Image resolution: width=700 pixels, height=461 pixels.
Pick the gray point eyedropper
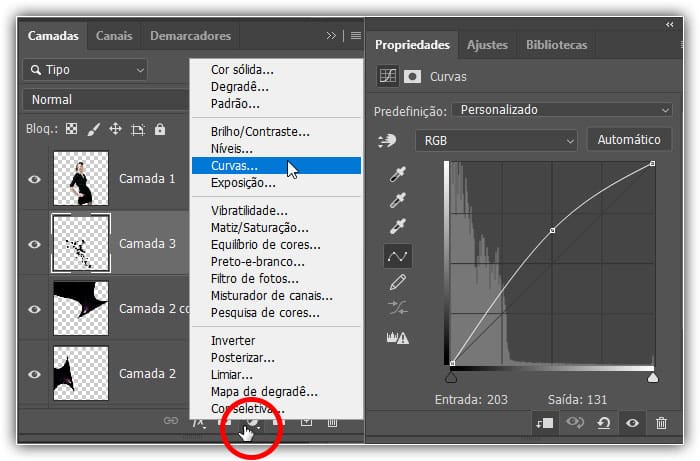click(x=397, y=200)
